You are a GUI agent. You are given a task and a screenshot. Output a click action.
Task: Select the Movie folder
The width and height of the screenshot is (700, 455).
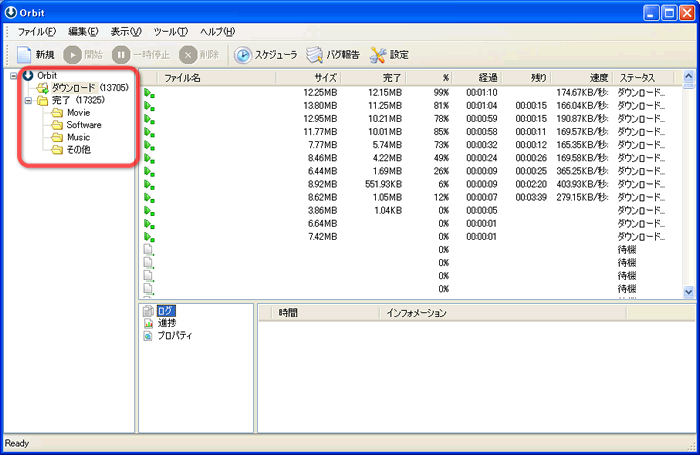(78, 113)
